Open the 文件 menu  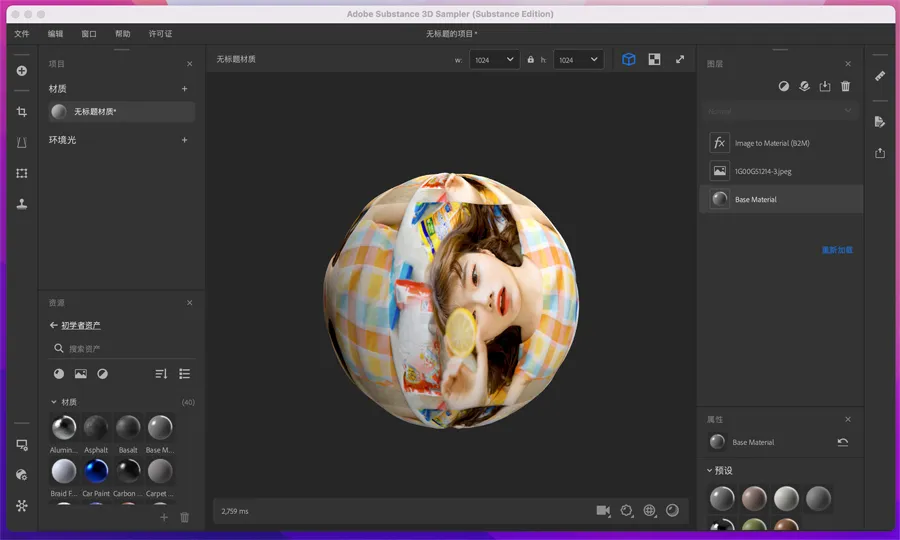pos(22,33)
